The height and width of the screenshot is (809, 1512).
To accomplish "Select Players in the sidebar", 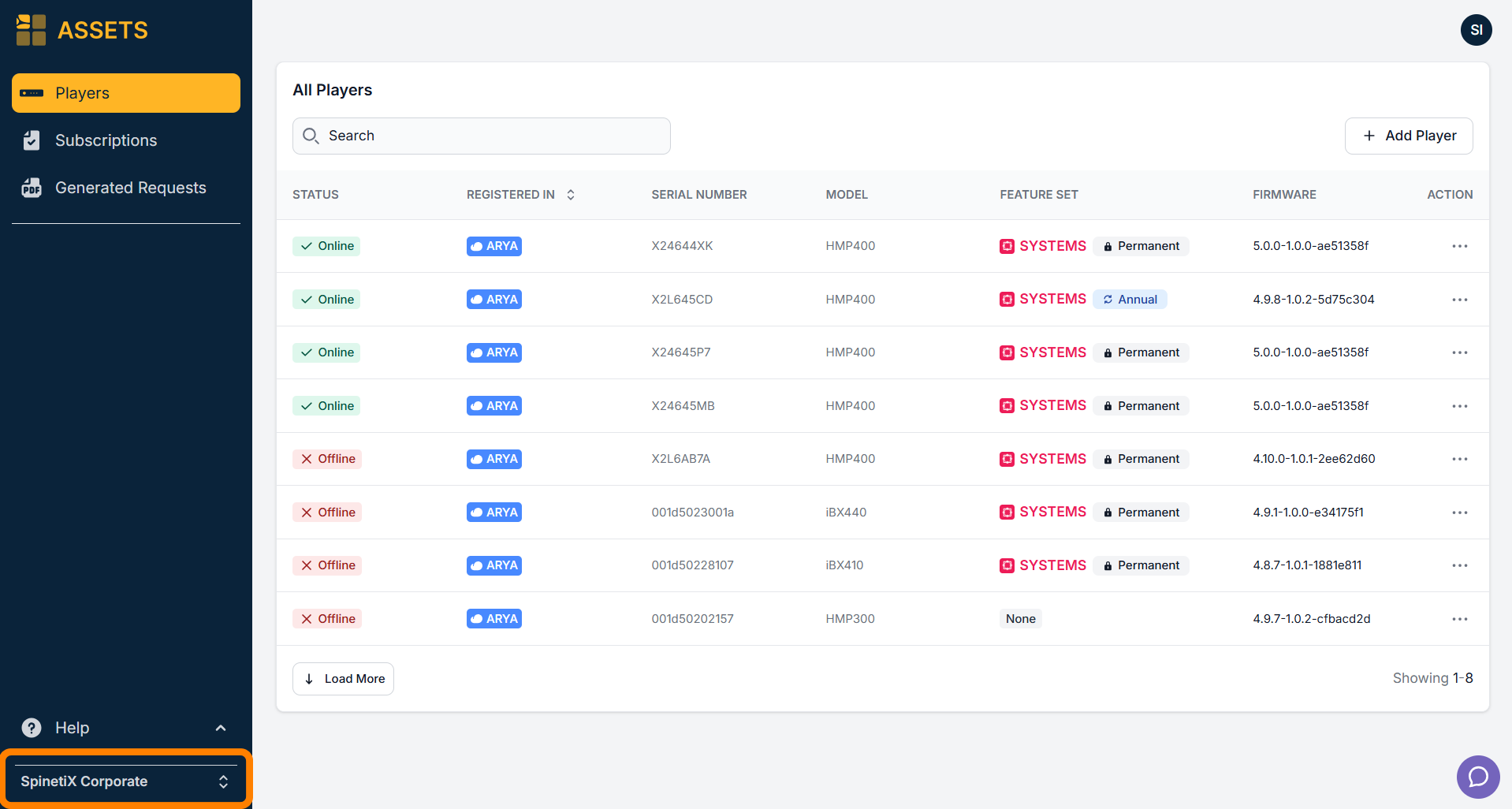I will (126, 93).
